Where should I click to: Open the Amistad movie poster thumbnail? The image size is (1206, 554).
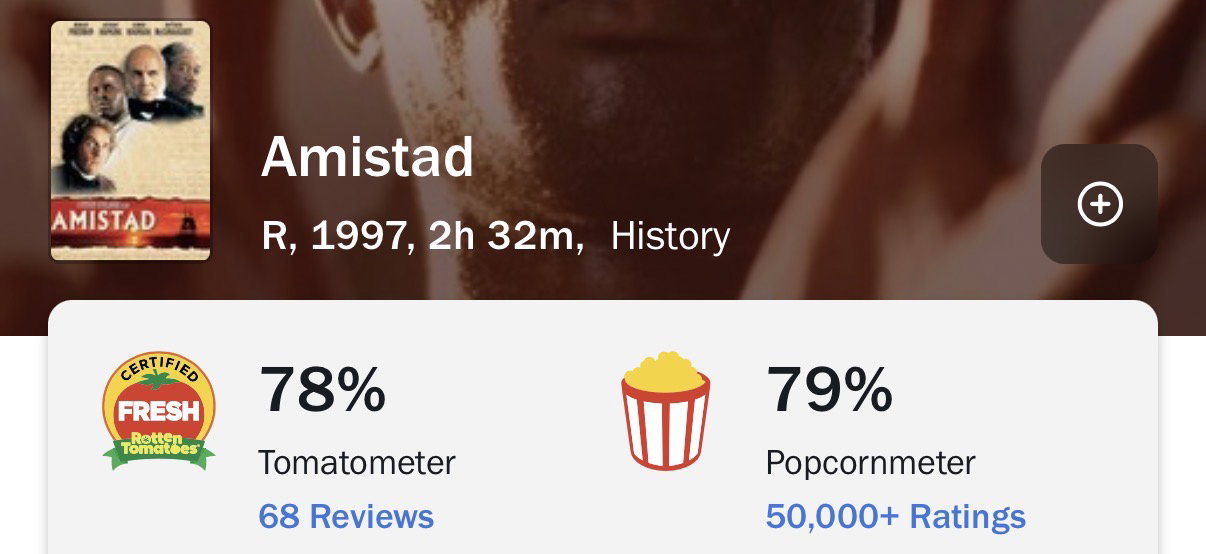pyautogui.click(x=131, y=141)
